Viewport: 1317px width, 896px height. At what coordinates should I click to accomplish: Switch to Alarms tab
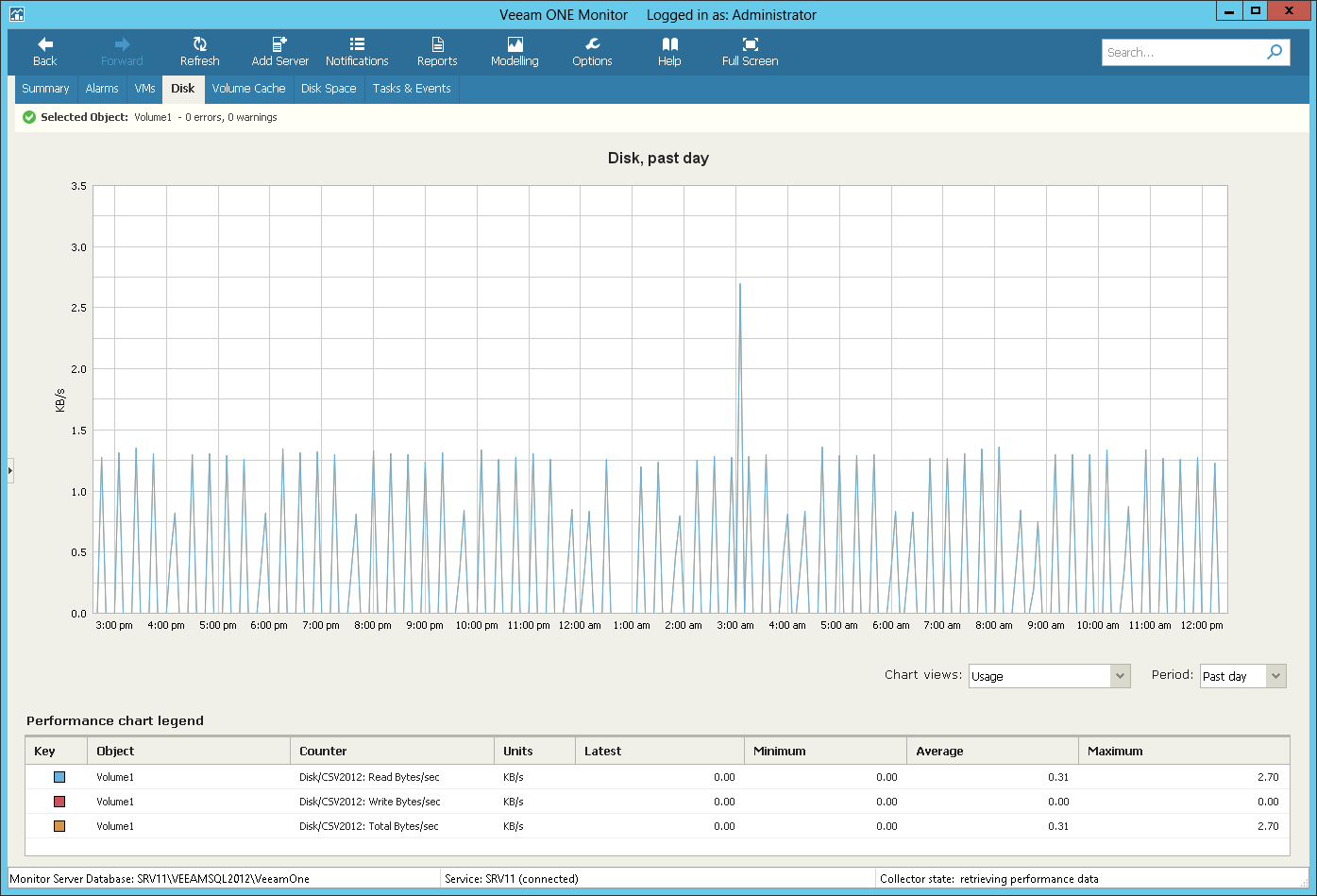(102, 89)
